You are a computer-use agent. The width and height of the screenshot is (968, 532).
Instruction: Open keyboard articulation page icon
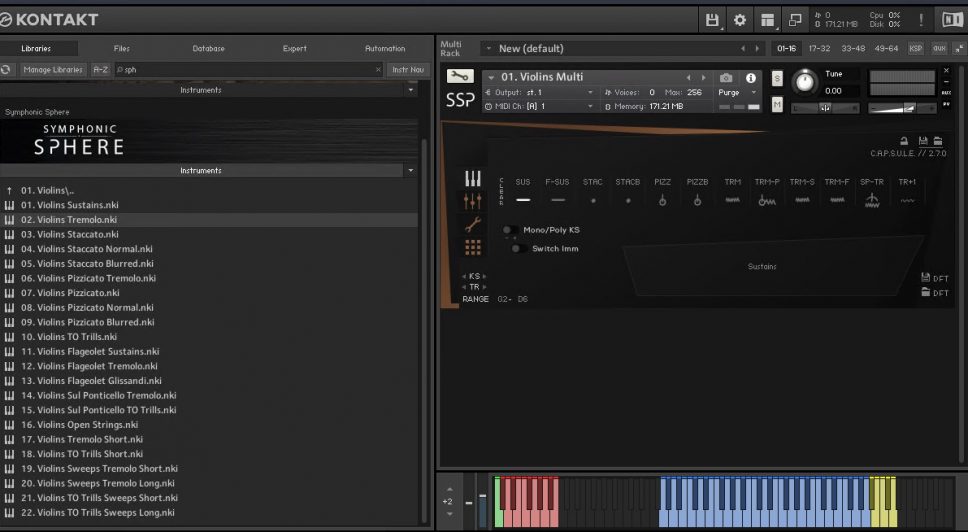pyautogui.click(x=473, y=178)
